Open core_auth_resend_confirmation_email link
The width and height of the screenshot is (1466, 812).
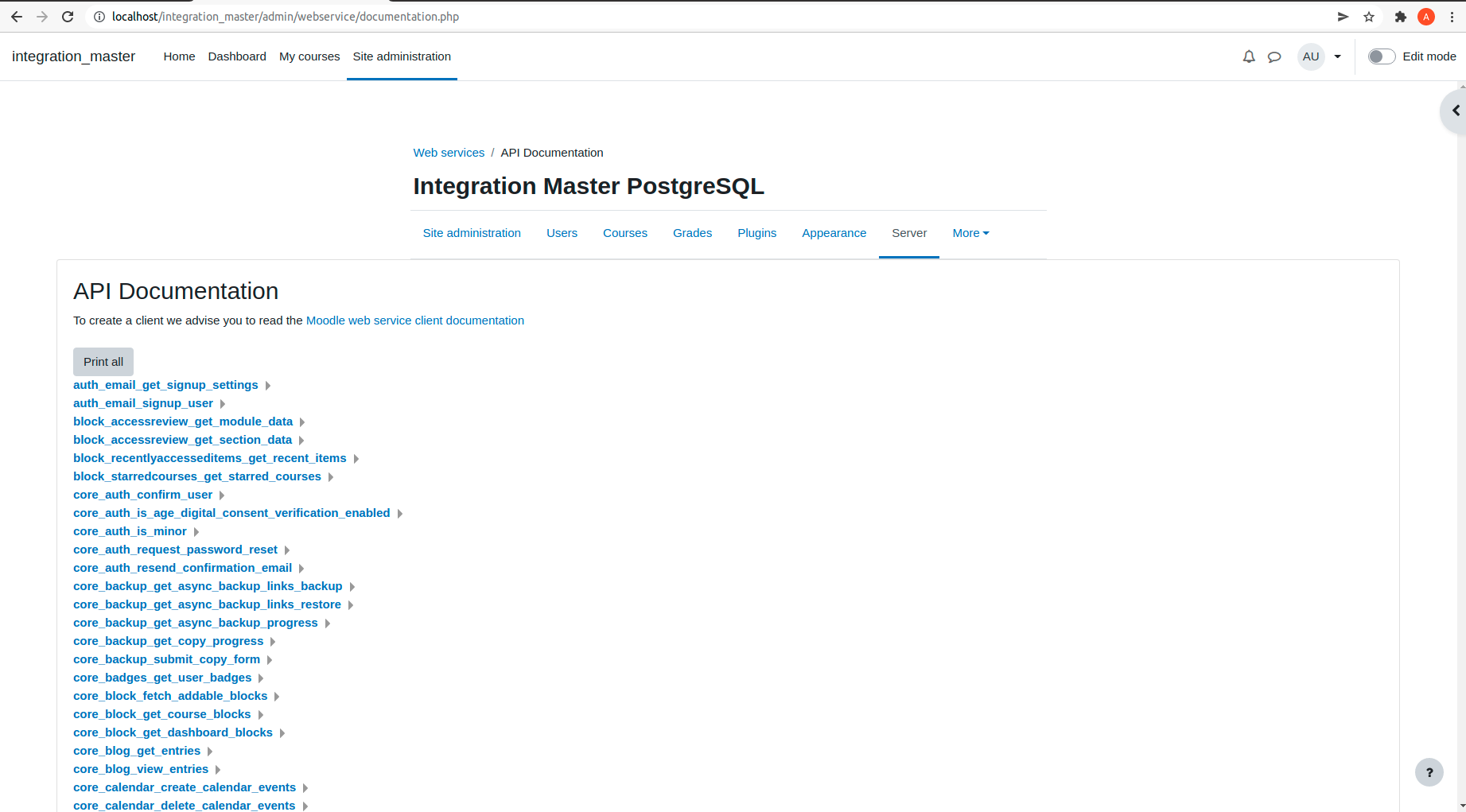(x=183, y=568)
